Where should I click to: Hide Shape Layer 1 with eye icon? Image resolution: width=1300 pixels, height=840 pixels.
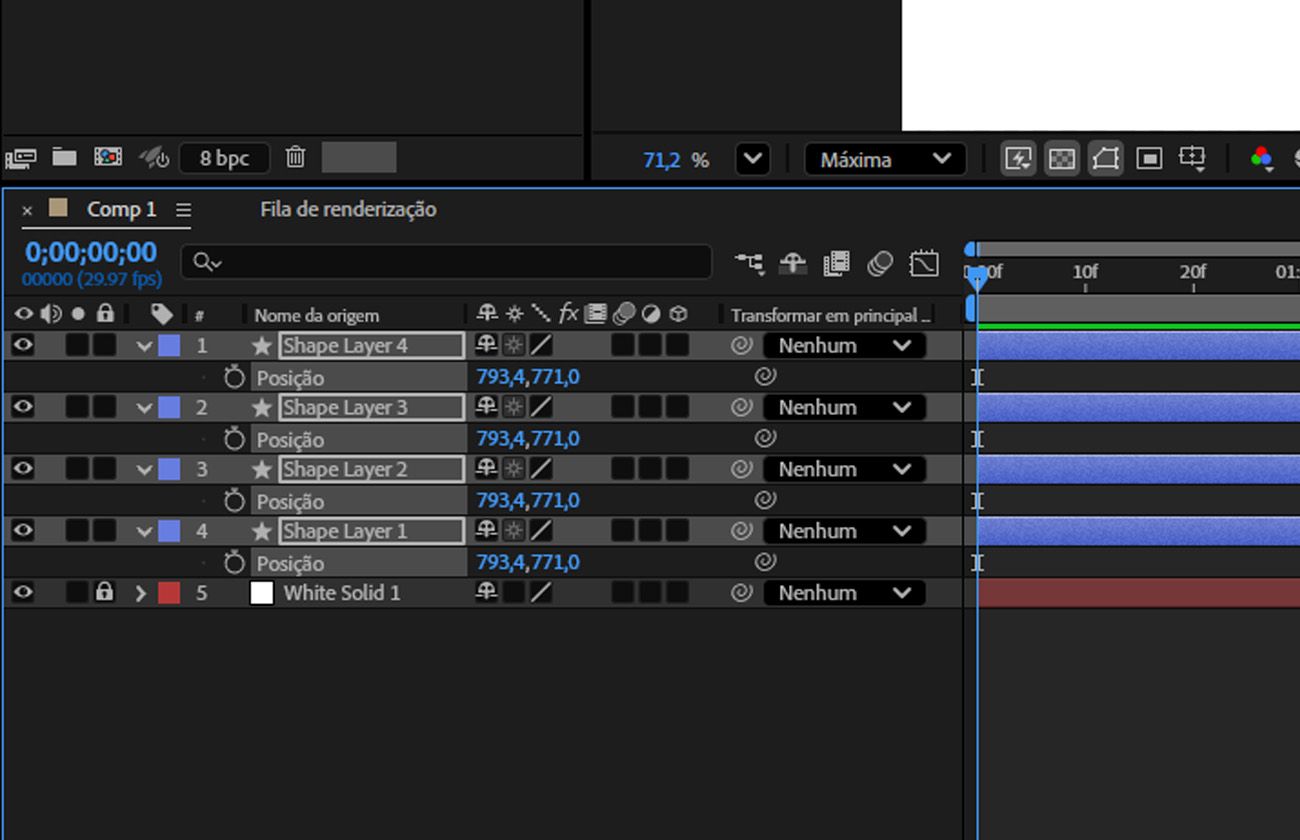(22, 531)
